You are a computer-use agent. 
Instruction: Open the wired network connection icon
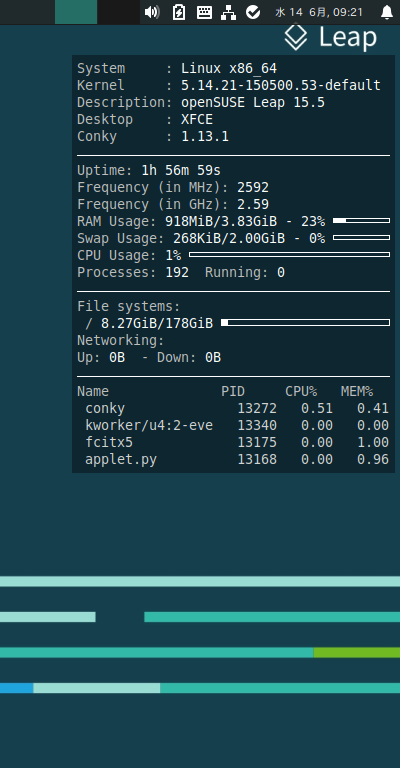click(x=228, y=12)
